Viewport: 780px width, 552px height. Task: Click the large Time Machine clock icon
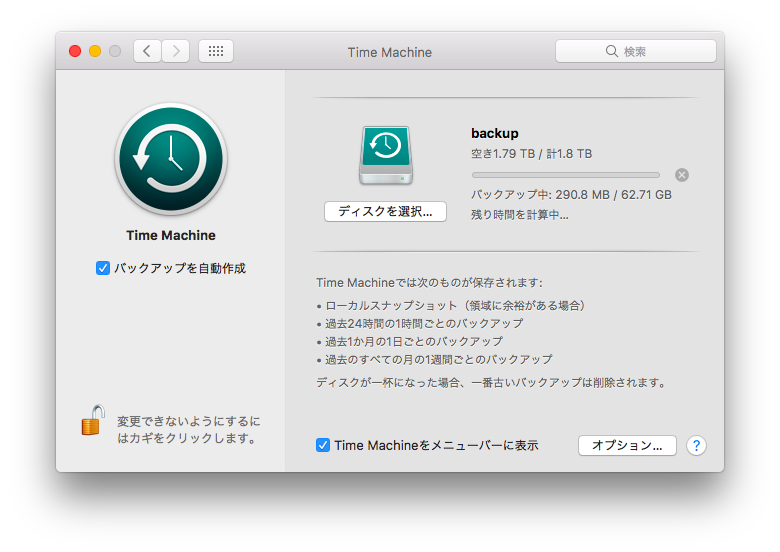click(171, 159)
